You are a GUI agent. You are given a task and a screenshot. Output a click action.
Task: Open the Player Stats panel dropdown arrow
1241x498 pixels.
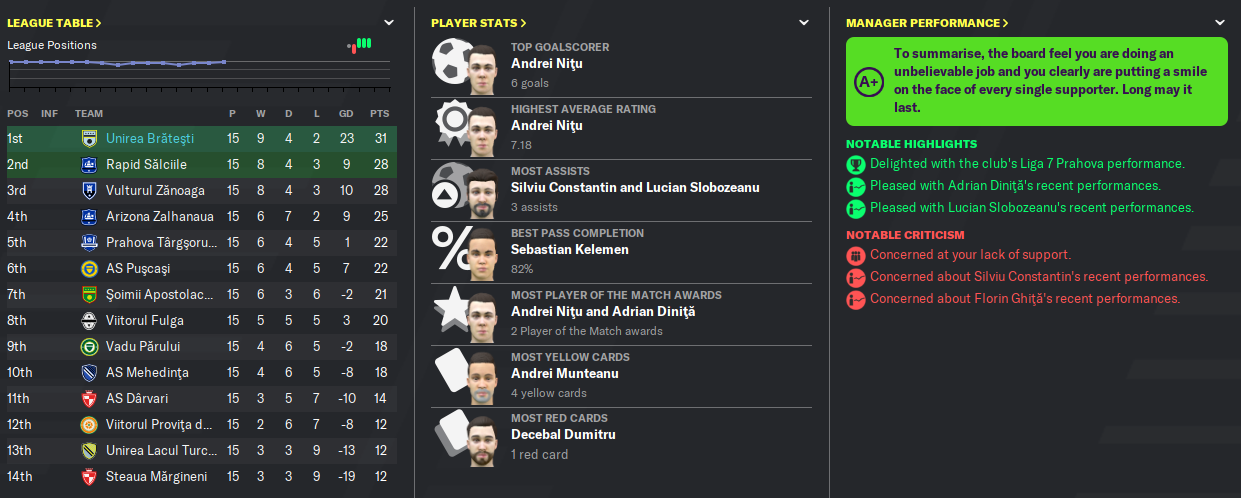[804, 22]
